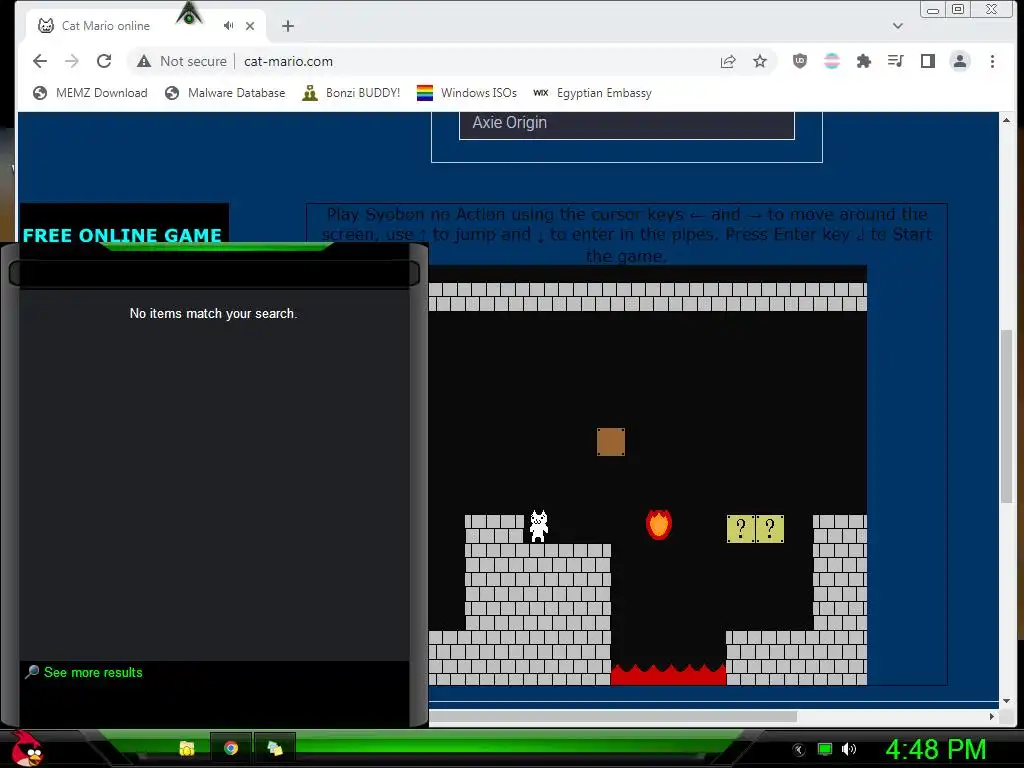Click the page scroll up arrow
The height and width of the screenshot is (768, 1024).
click(1006, 120)
